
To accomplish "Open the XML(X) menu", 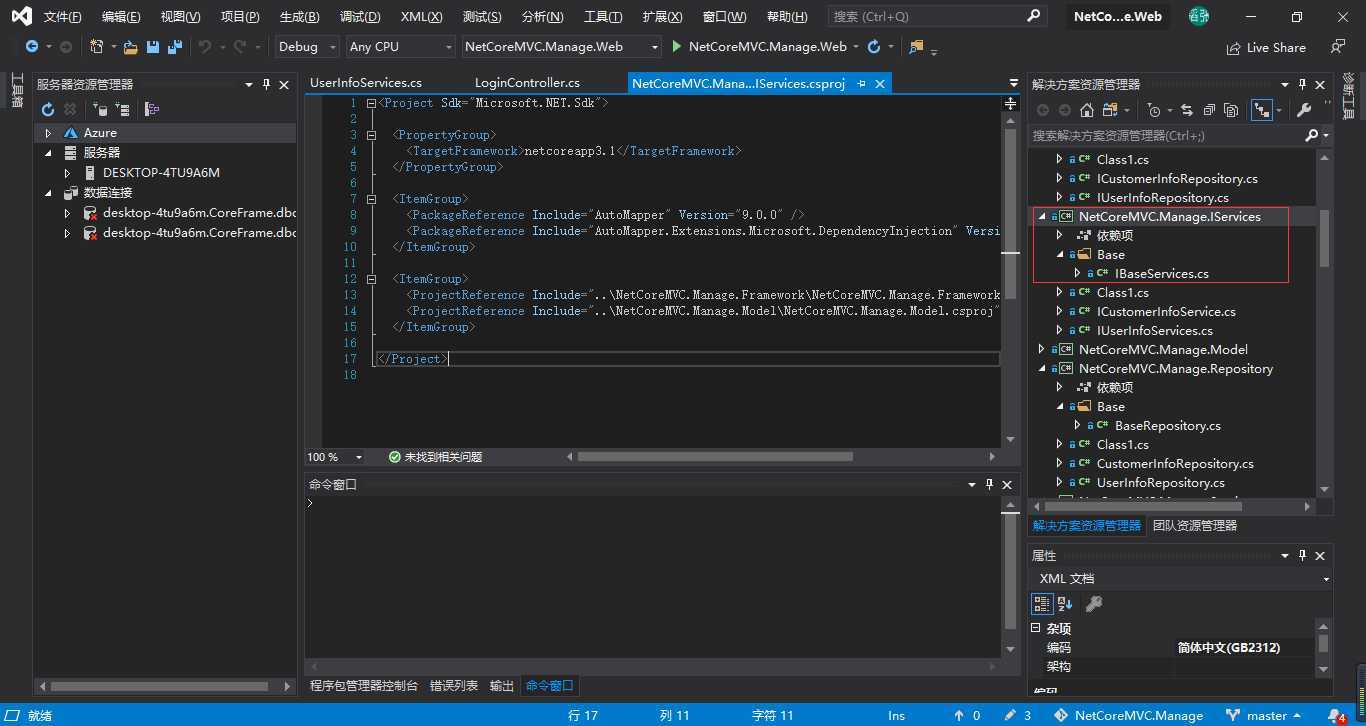I will coord(421,17).
